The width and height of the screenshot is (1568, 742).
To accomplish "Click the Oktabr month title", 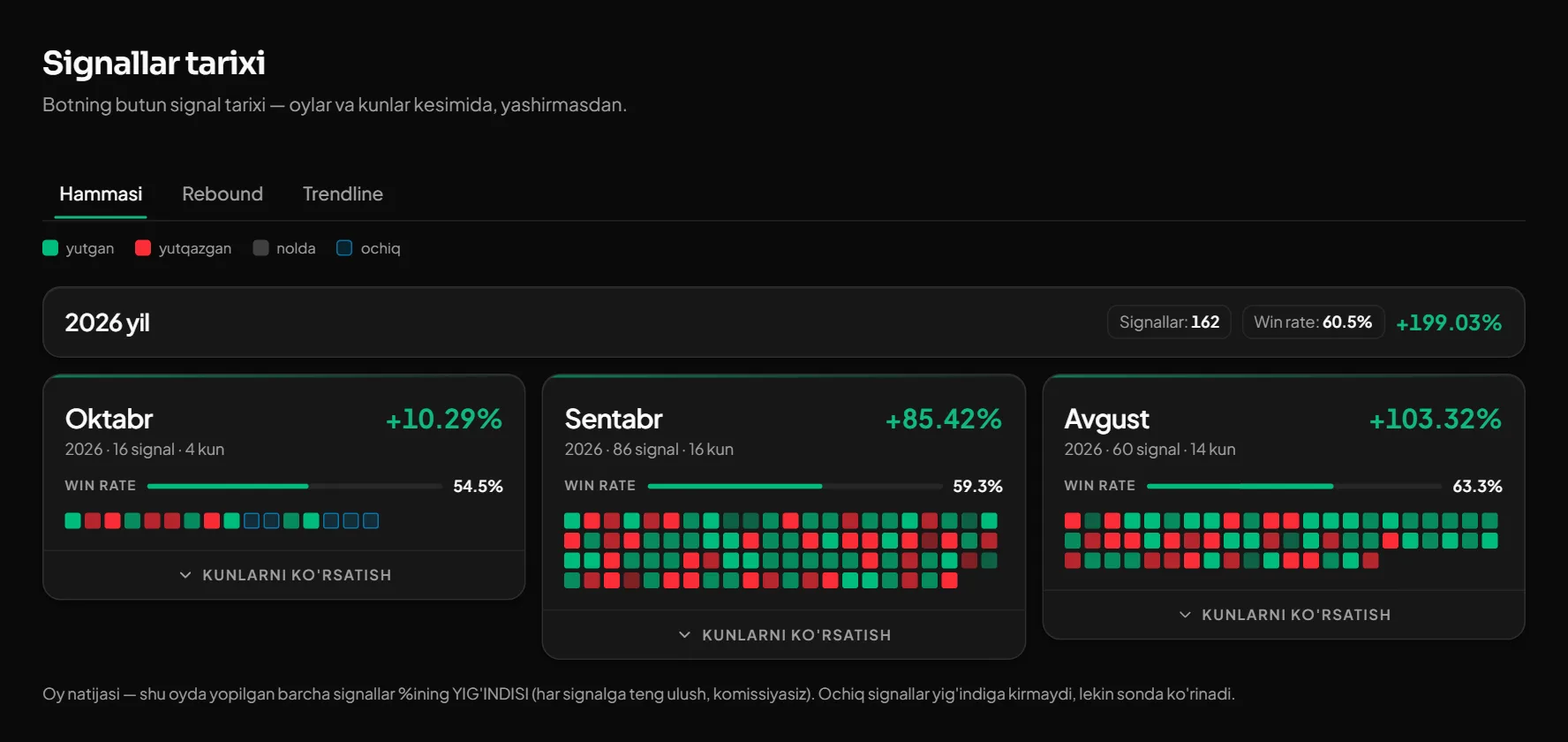I will [x=109, y=419].
